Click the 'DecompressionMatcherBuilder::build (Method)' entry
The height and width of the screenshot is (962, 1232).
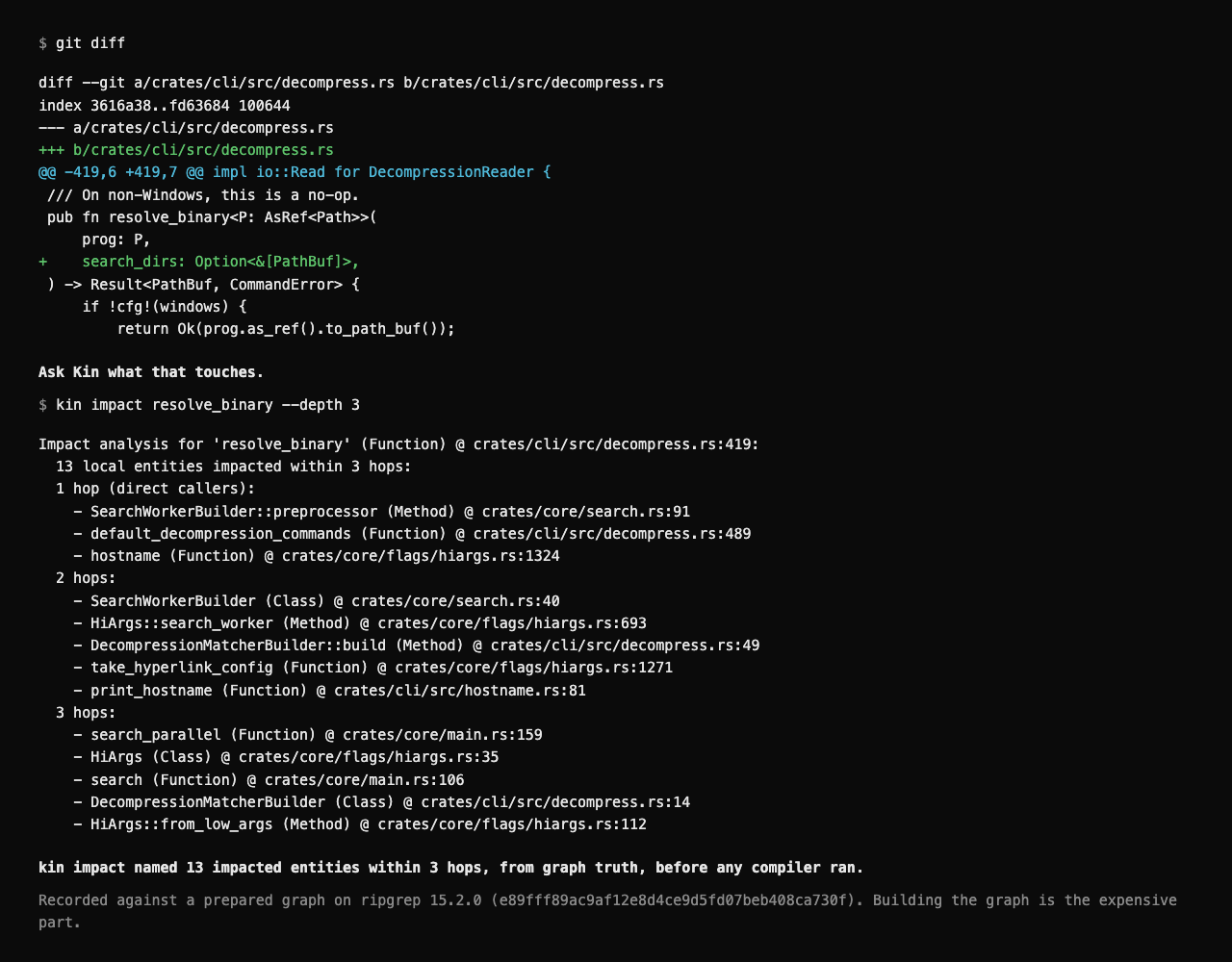tap(416, 646)
